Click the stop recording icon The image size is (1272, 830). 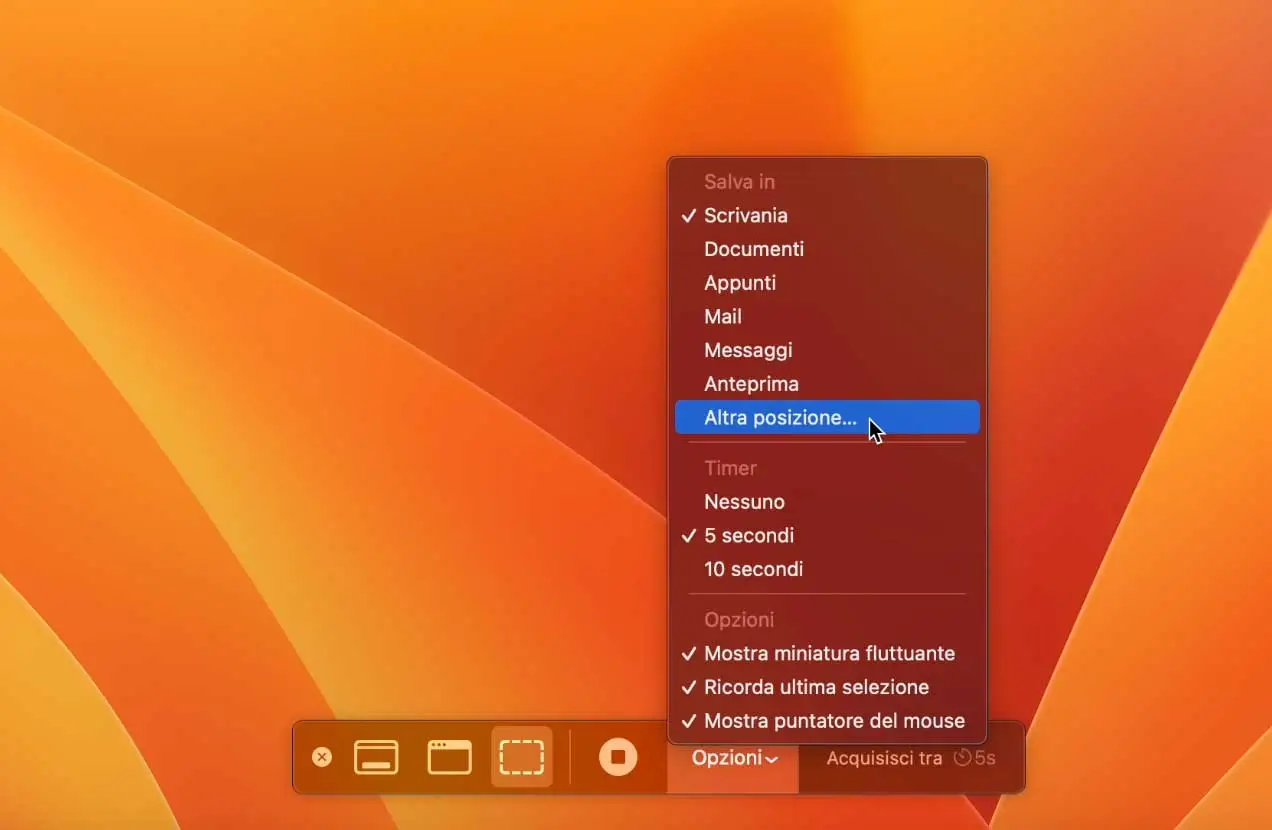(x=617, y=757)
